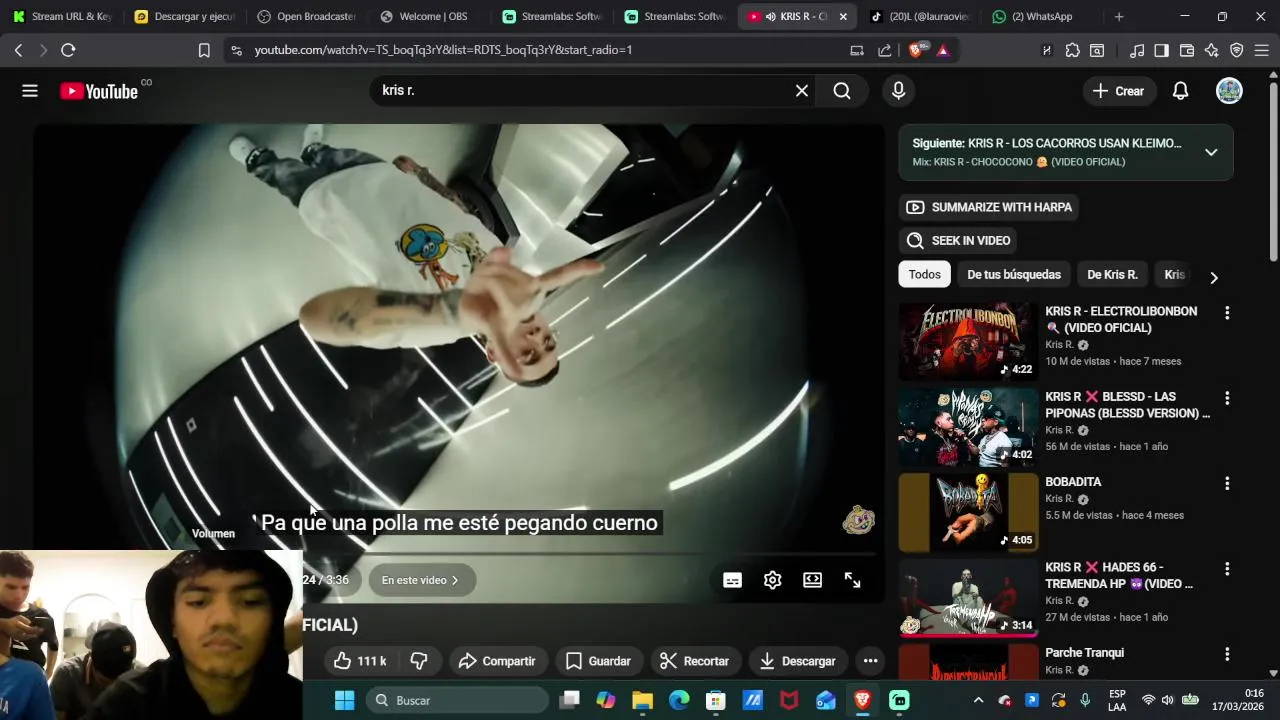Viewport: 1280px width, 720px height.
Task: Open options for the LAS PIPONAS video
Action: pyautogui.click(x=1227, y=398)
